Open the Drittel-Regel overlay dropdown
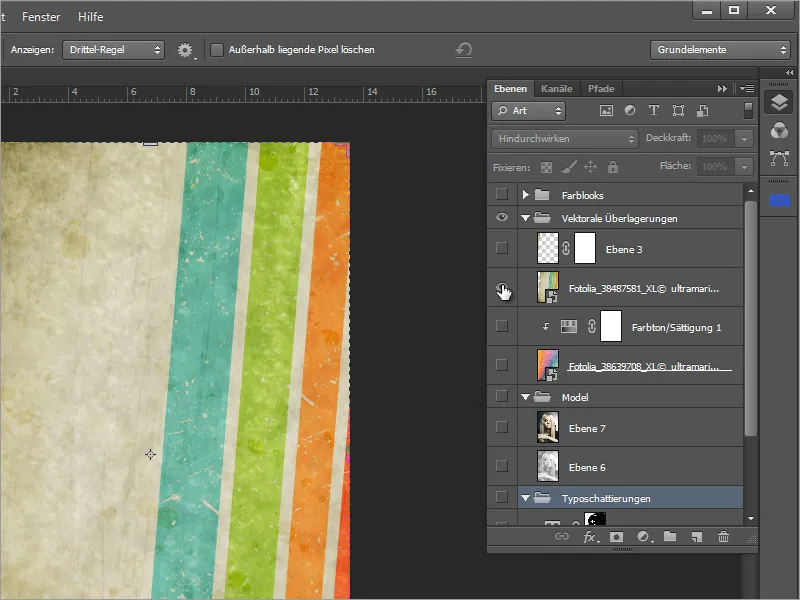800x600 pixels. 113,50
